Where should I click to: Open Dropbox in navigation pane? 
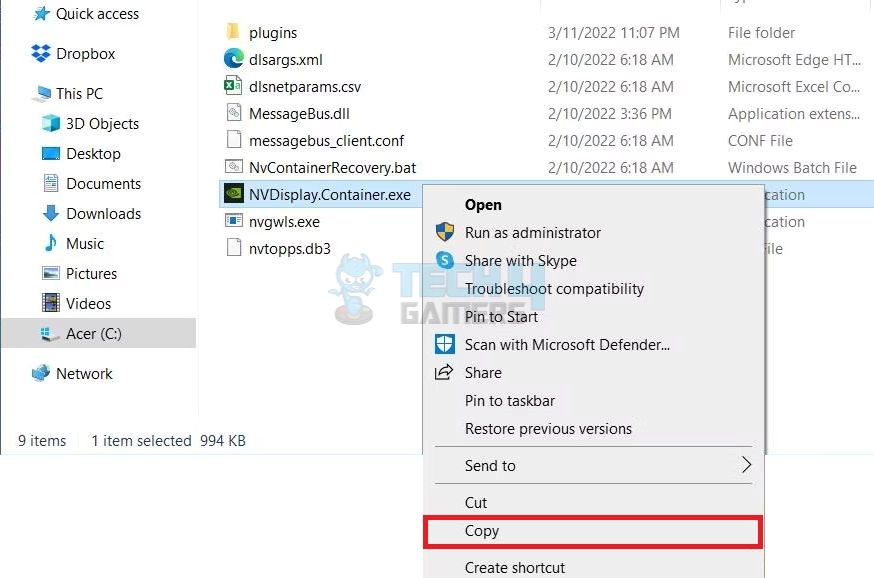(x=86, y=54)
